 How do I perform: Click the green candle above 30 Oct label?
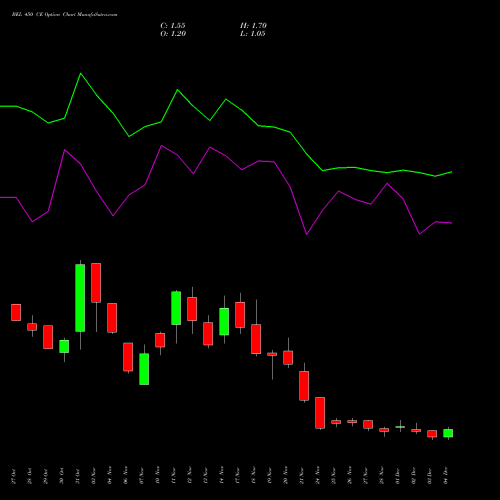click(x=64, y=346)
